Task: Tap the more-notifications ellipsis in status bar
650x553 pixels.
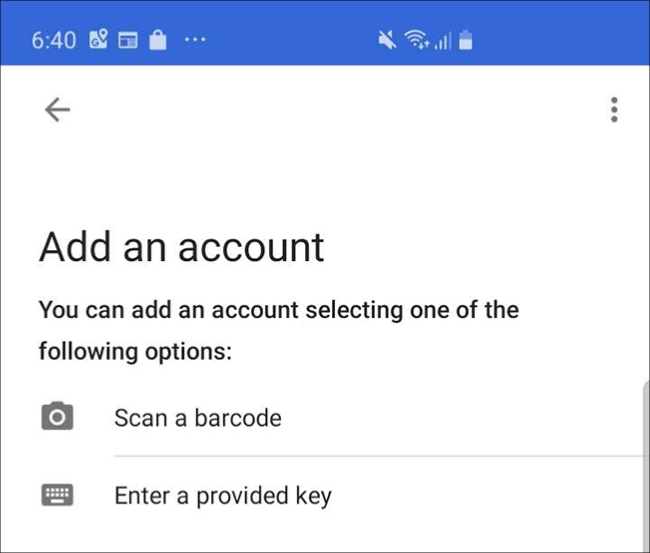Action: point(195,41)
